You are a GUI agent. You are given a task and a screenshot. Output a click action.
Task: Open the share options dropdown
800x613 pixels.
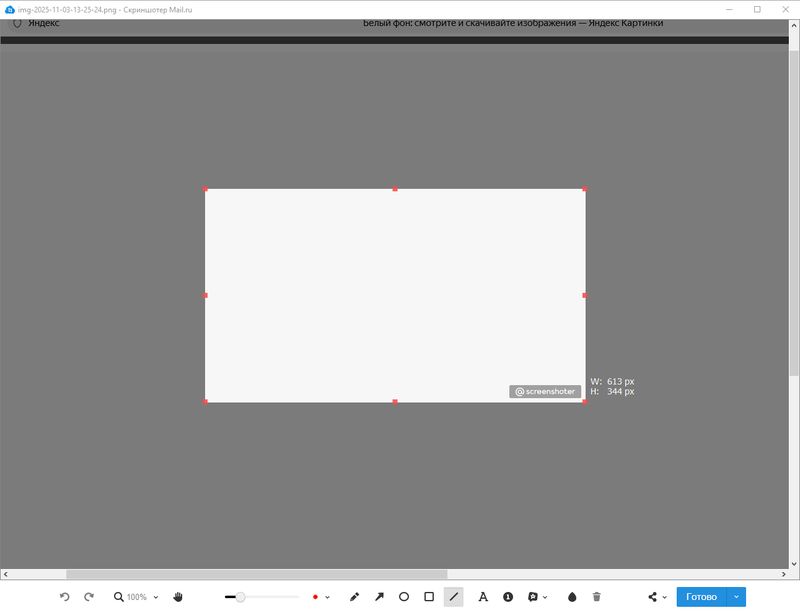pos(657,597)
